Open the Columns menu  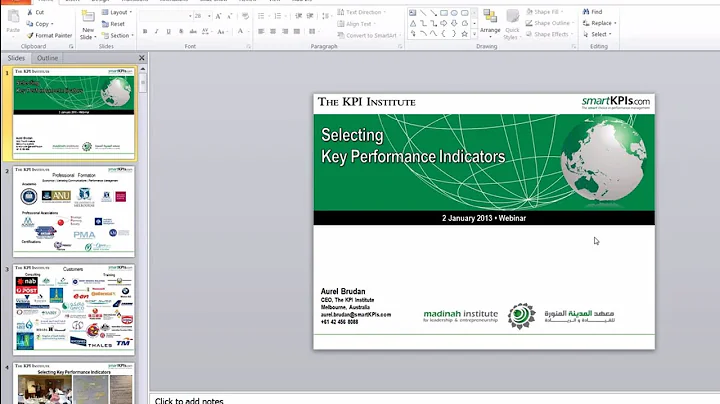pos(314,31)
